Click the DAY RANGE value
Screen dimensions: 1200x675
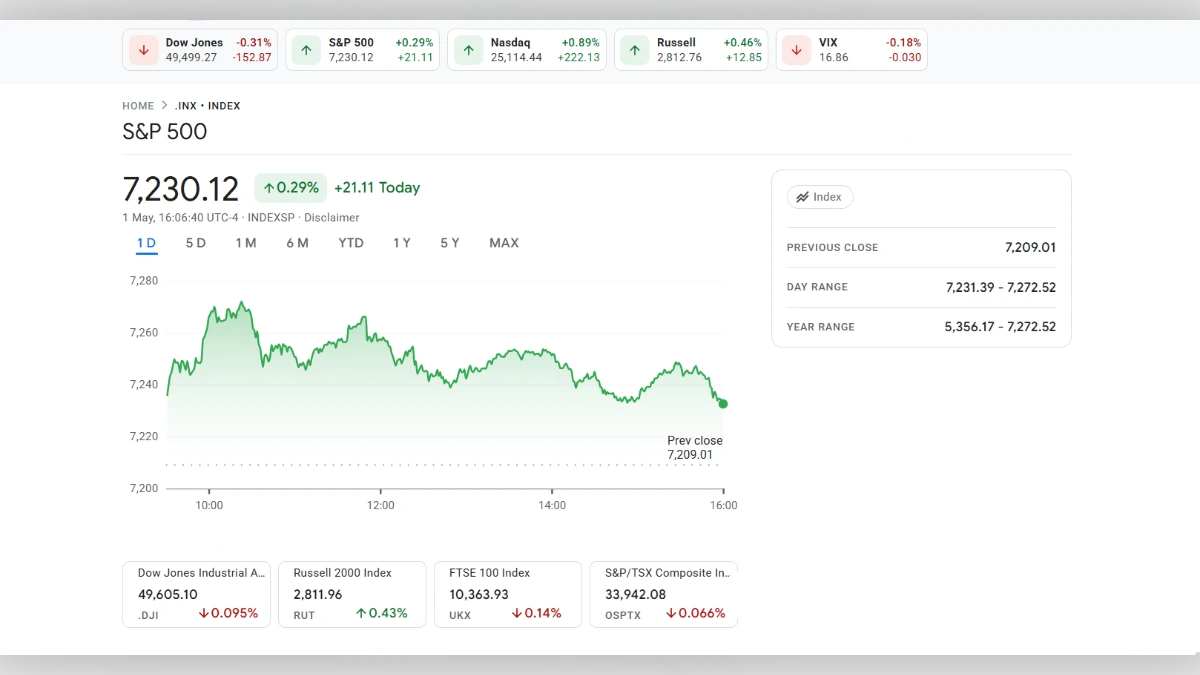pyautogui.click(x=1001, y=287)
